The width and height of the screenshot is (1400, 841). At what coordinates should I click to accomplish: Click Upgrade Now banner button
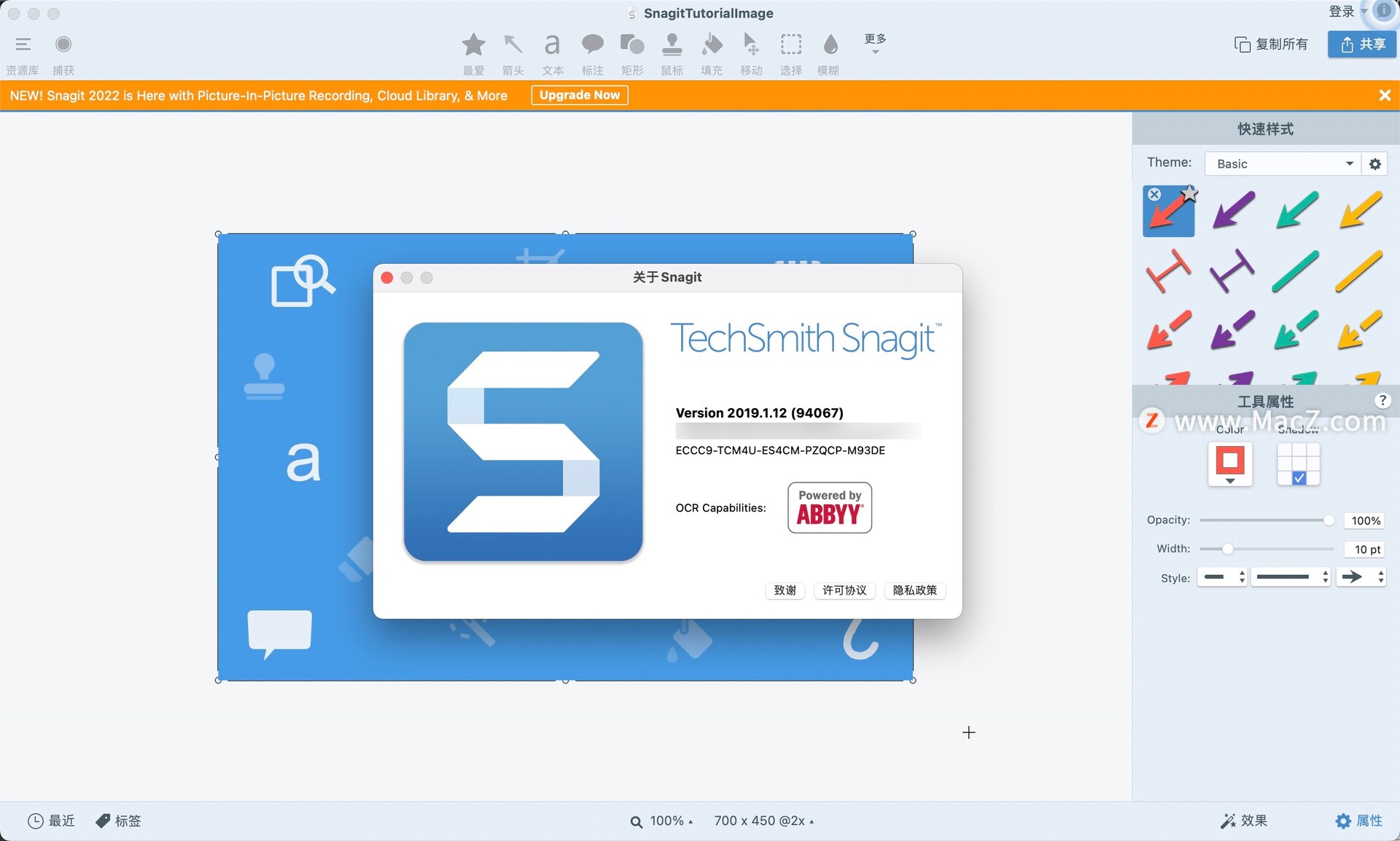pyautogui.click(x=580, y=95)
